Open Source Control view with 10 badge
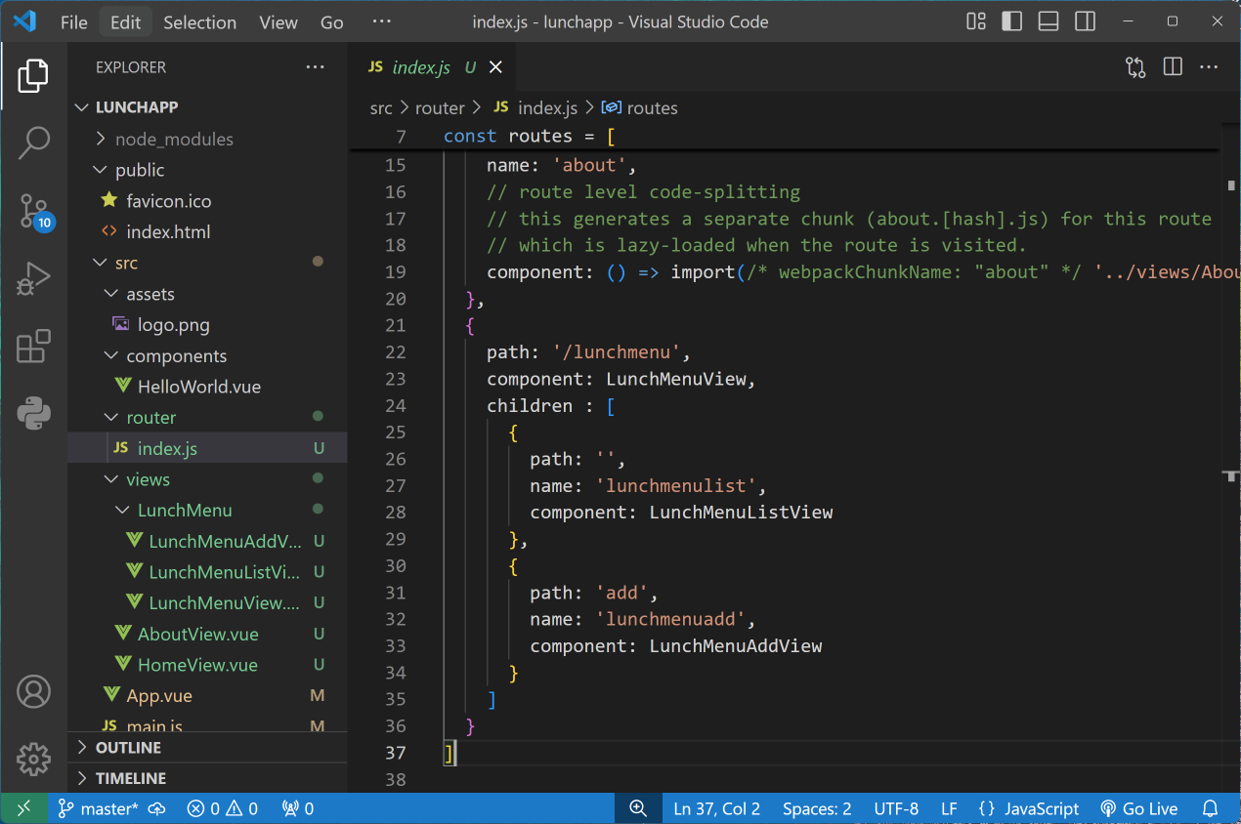Screen dimensions: 1241x824 [35, 212]
